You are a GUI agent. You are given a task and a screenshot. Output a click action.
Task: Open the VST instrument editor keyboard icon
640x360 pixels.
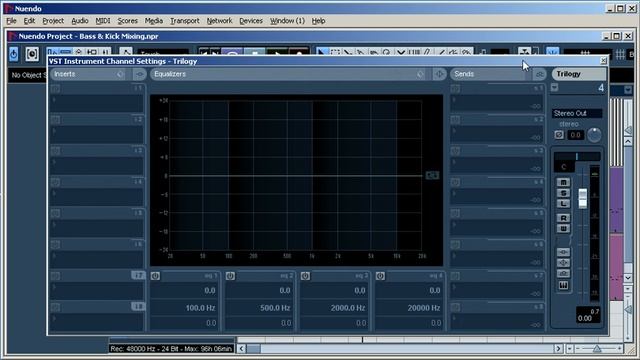[564, 286]
